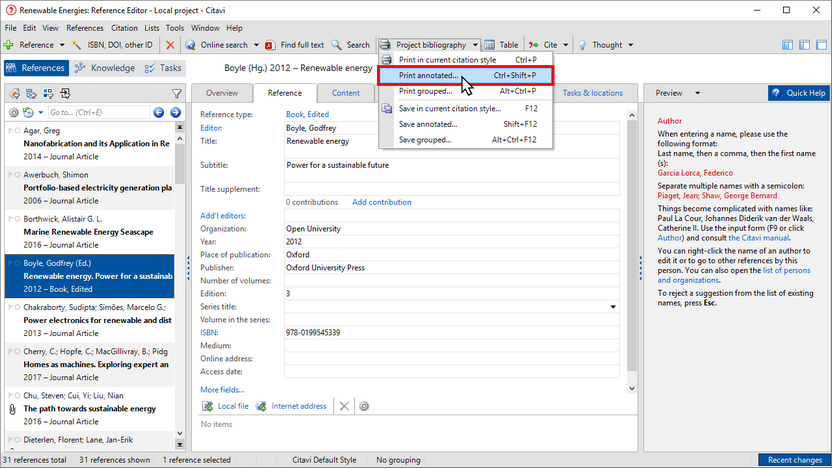The height and width of the screenshot is (468, 832).
Task: Choose Print in current citation style
Action: [466, 60]
